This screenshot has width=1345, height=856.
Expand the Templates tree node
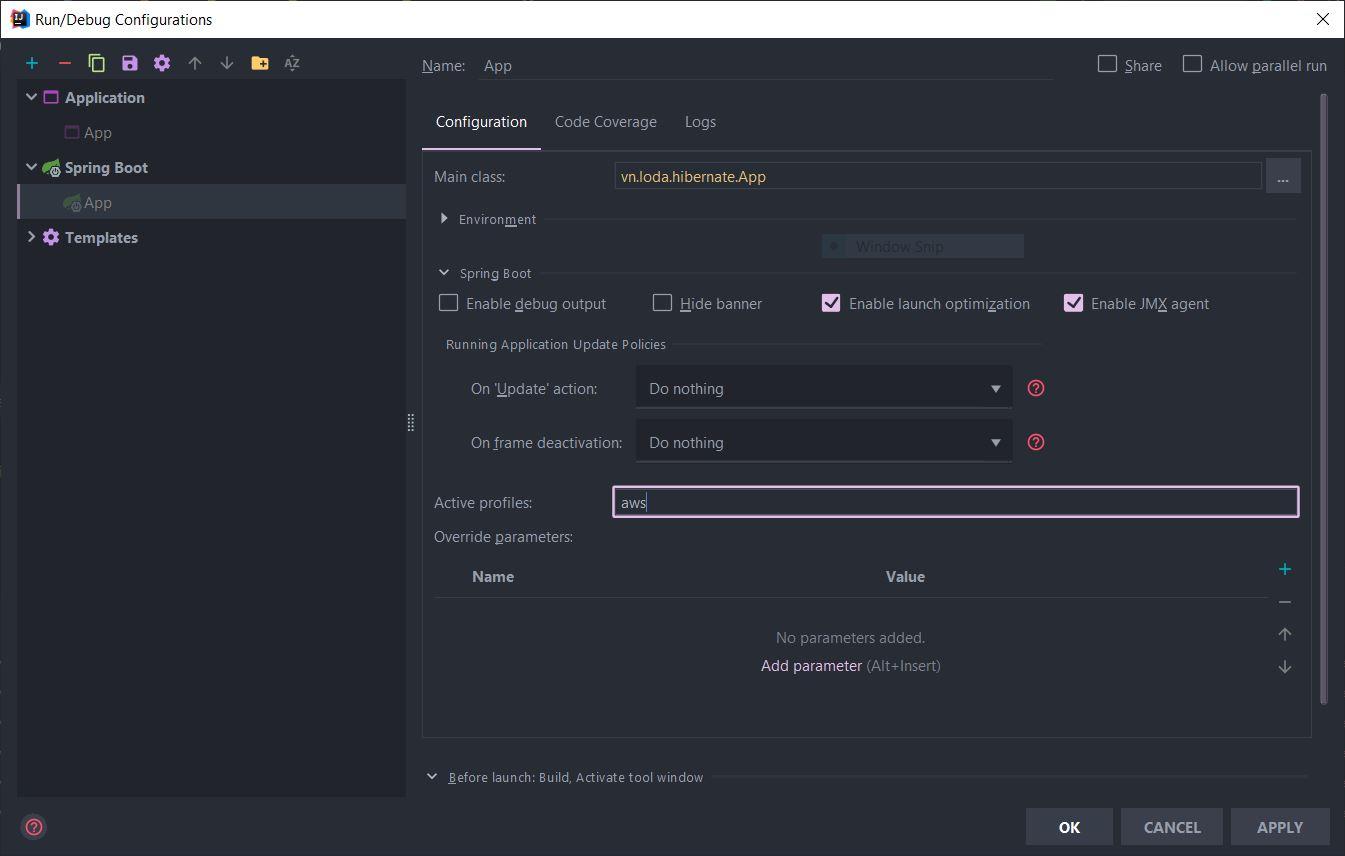coord(31,237)
